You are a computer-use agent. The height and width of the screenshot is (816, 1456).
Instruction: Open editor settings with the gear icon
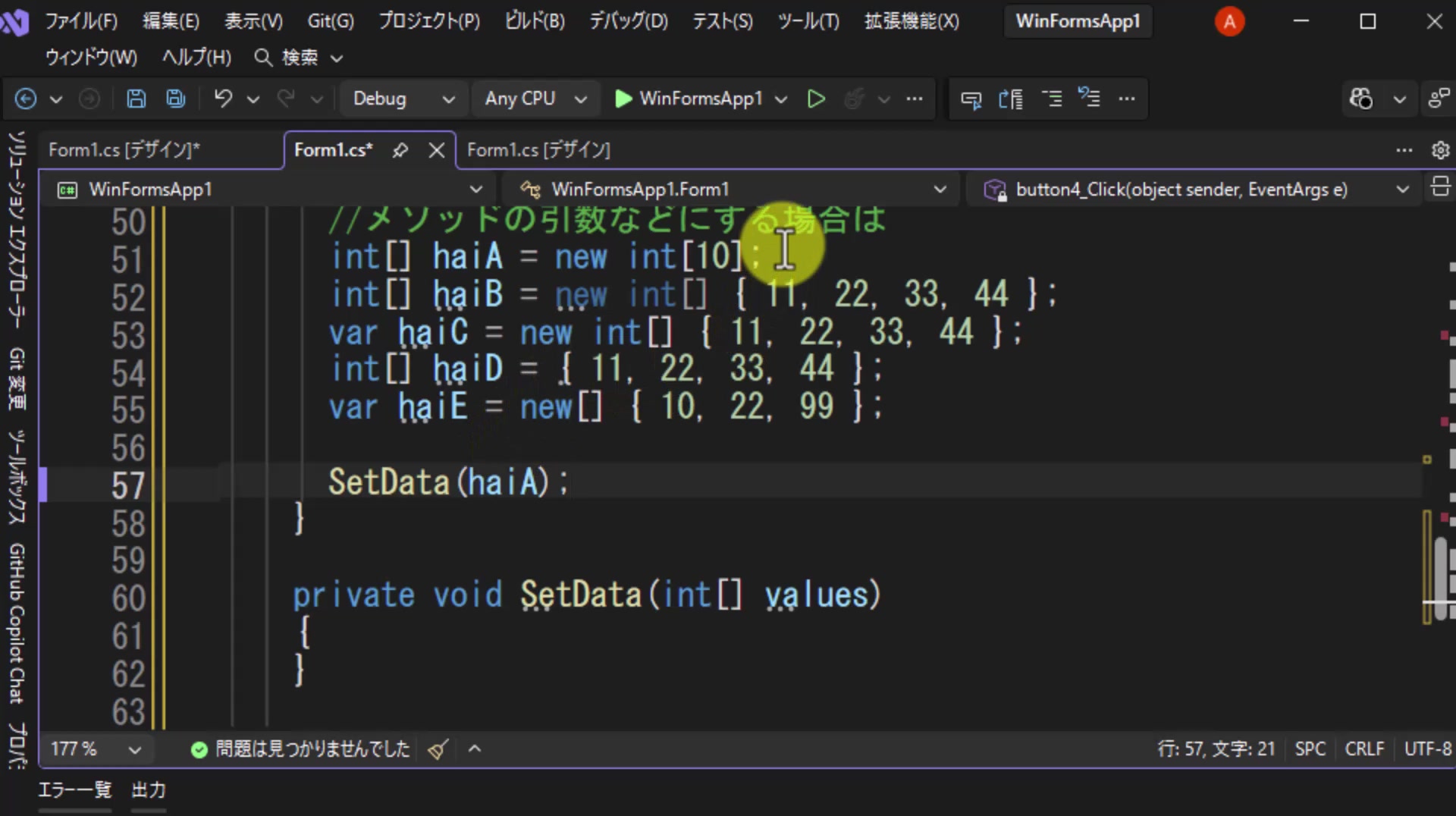click(1440, 150)
